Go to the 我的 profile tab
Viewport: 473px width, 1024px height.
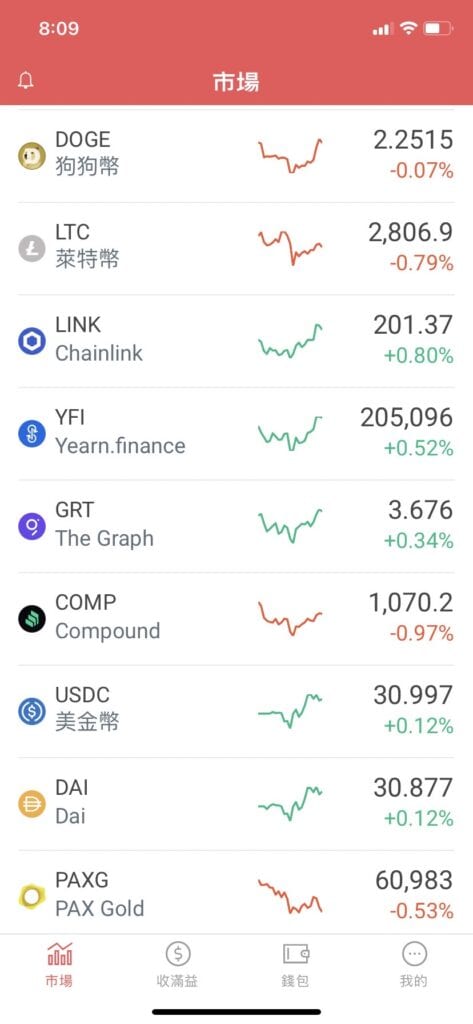click(414, 965)
